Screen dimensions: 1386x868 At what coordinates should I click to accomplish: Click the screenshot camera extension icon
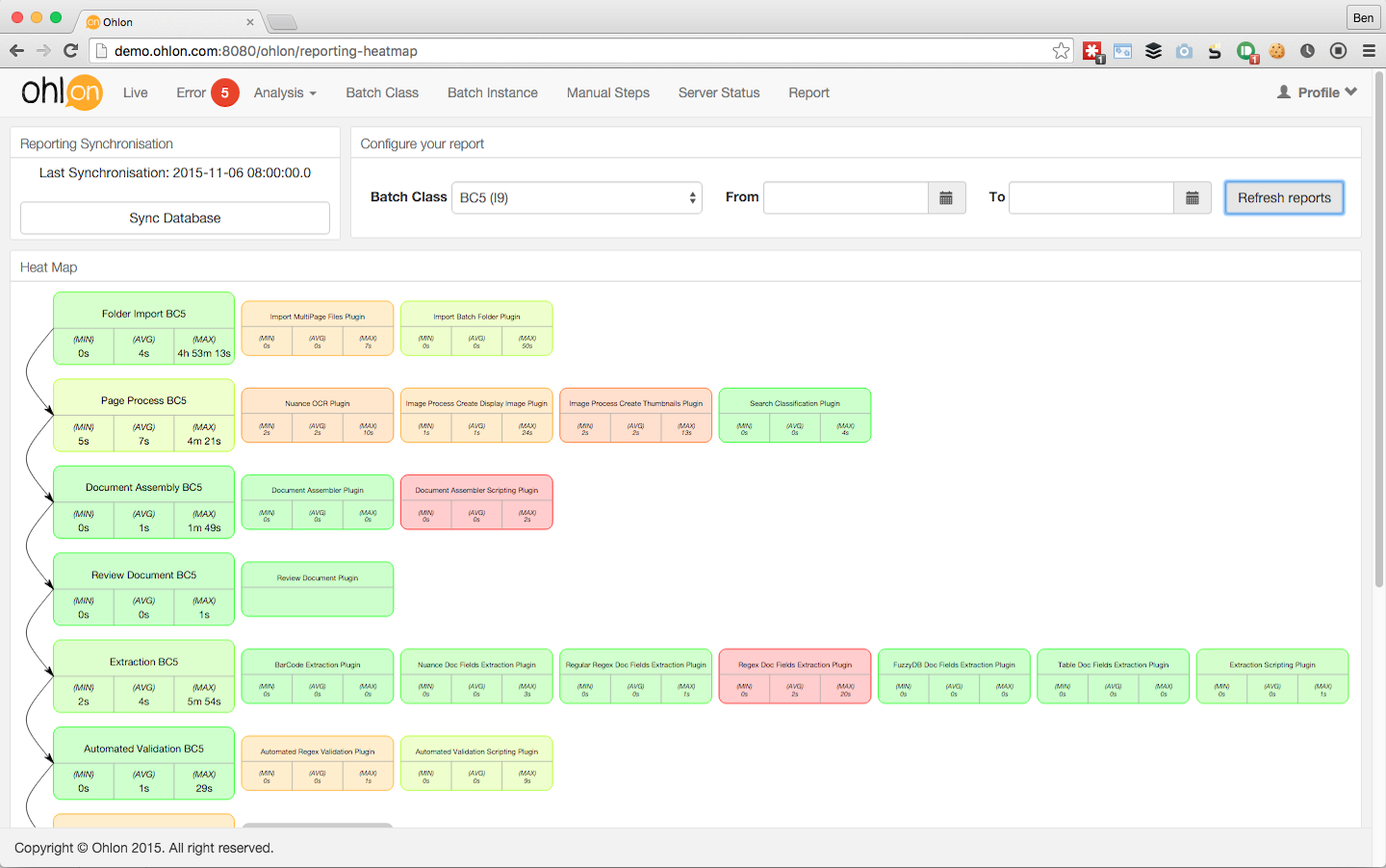(1184, 51)
